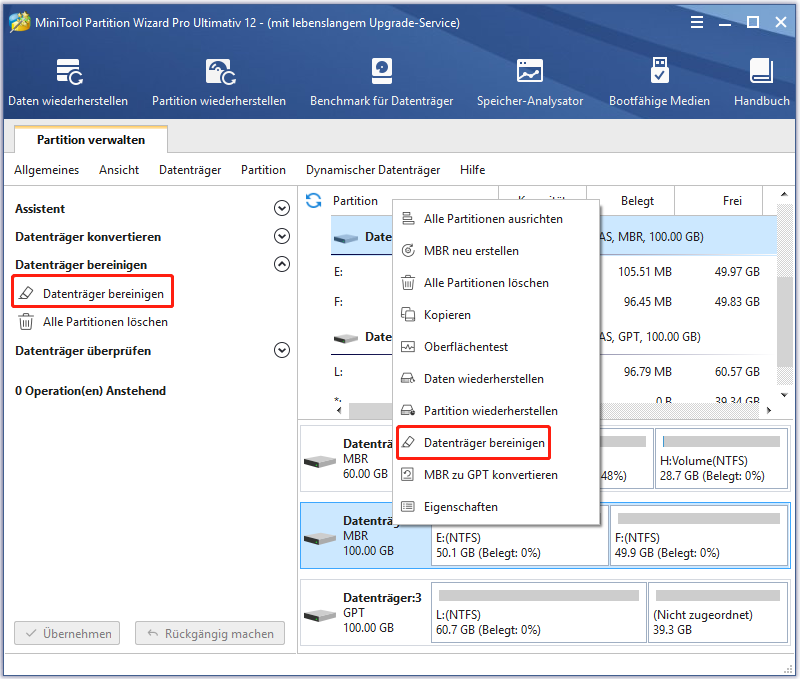Viewport: 800px width, 679px height.
Task: Select L:(NTFS) 60.7 GB partition block
Action: (539, 613)
